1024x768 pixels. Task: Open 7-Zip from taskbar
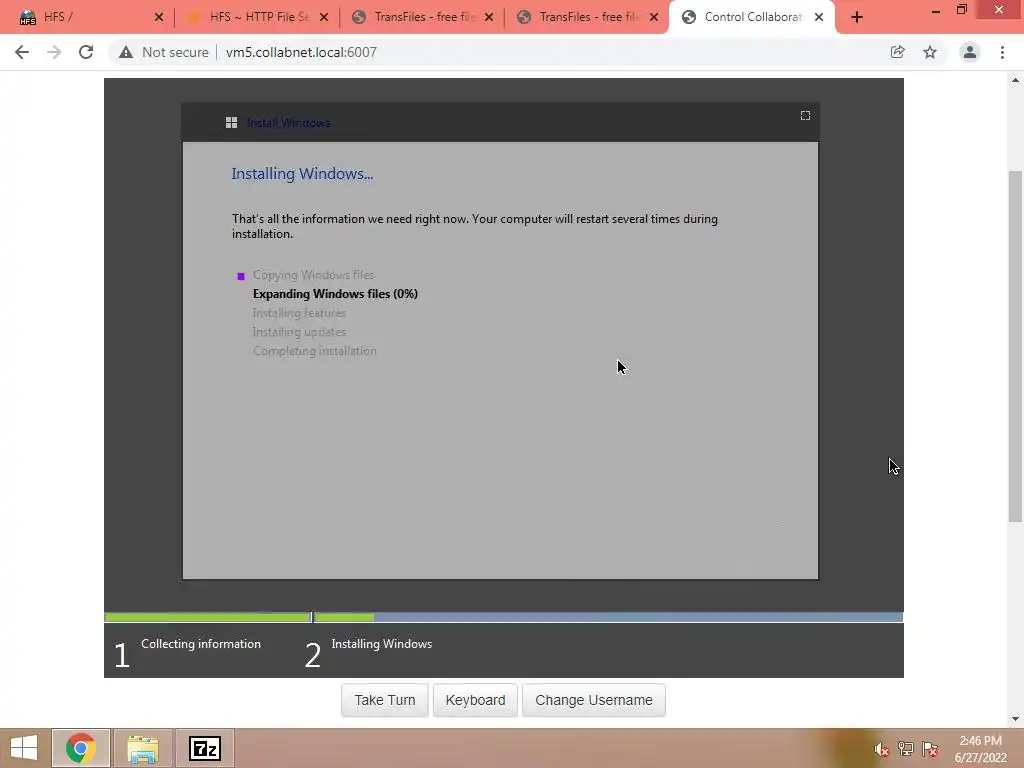coord(205,748)
